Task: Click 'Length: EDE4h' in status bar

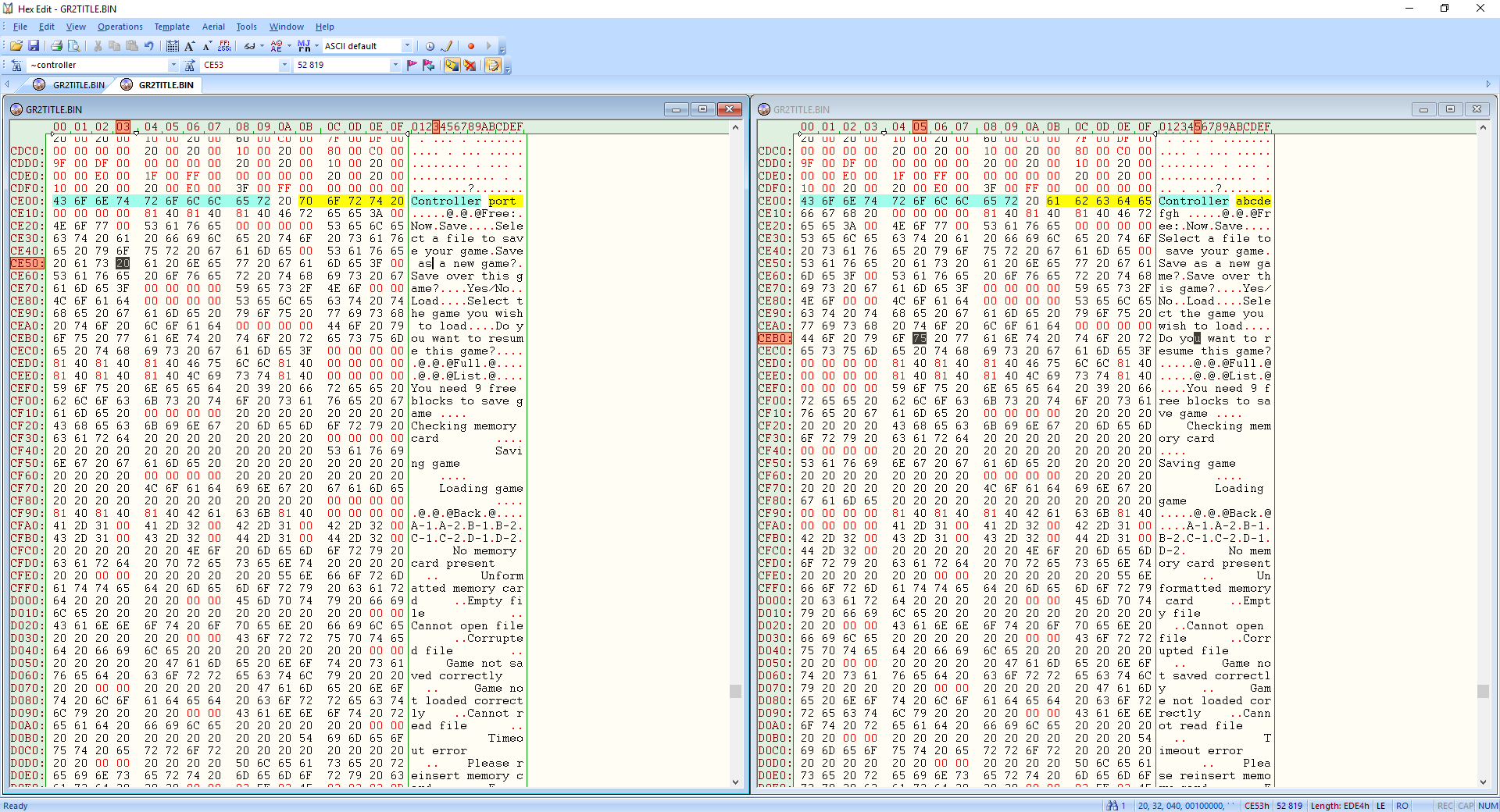Action: [x=1339, y=806]
